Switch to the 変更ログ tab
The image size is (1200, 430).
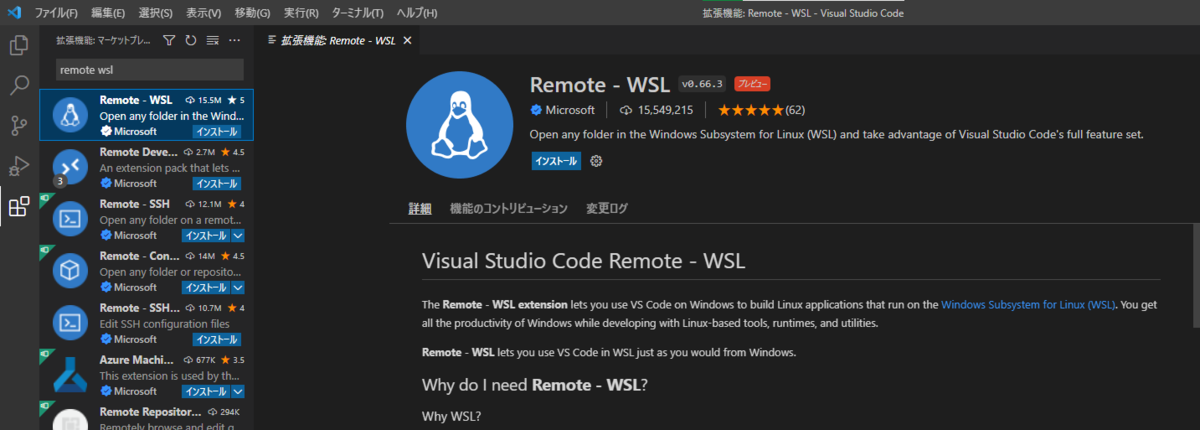[607, 209]
